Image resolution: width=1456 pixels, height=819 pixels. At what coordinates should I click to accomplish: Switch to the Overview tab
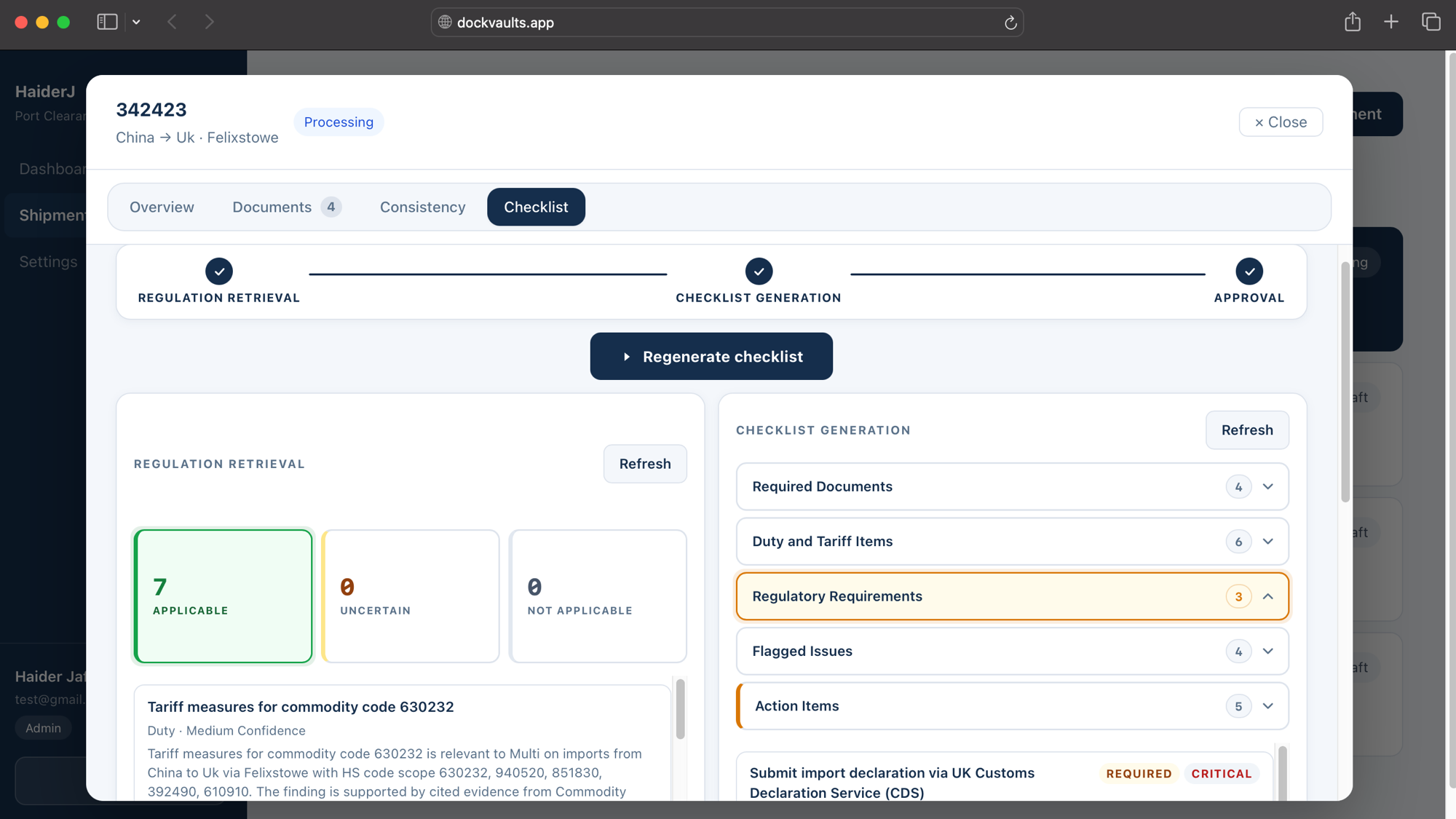[x=162, y=207]
